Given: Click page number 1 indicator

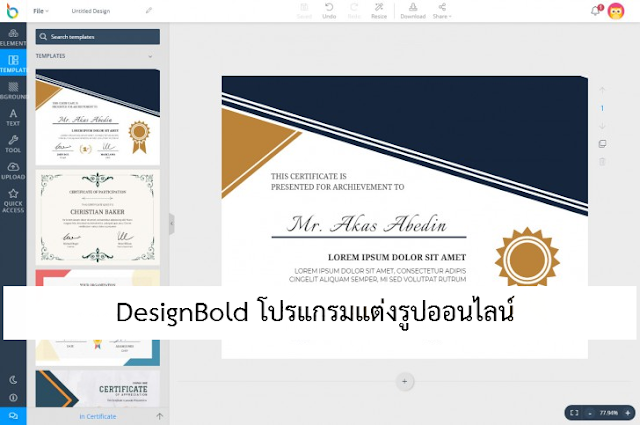Looking at the screenshot, I should (x=602, y=108).
